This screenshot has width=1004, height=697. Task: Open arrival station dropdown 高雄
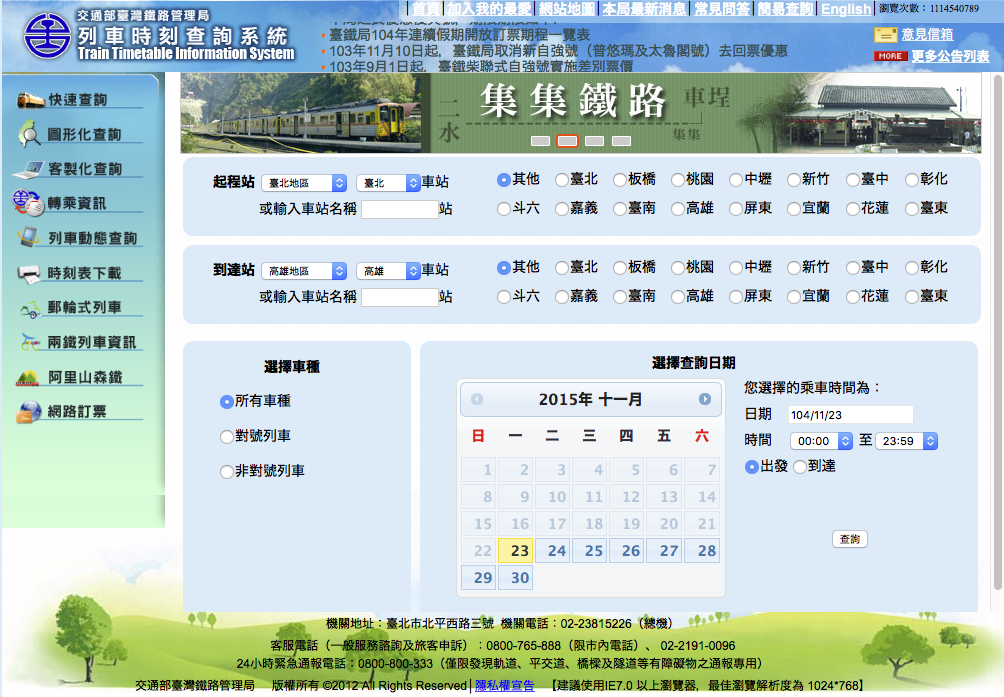coord(388,271)
